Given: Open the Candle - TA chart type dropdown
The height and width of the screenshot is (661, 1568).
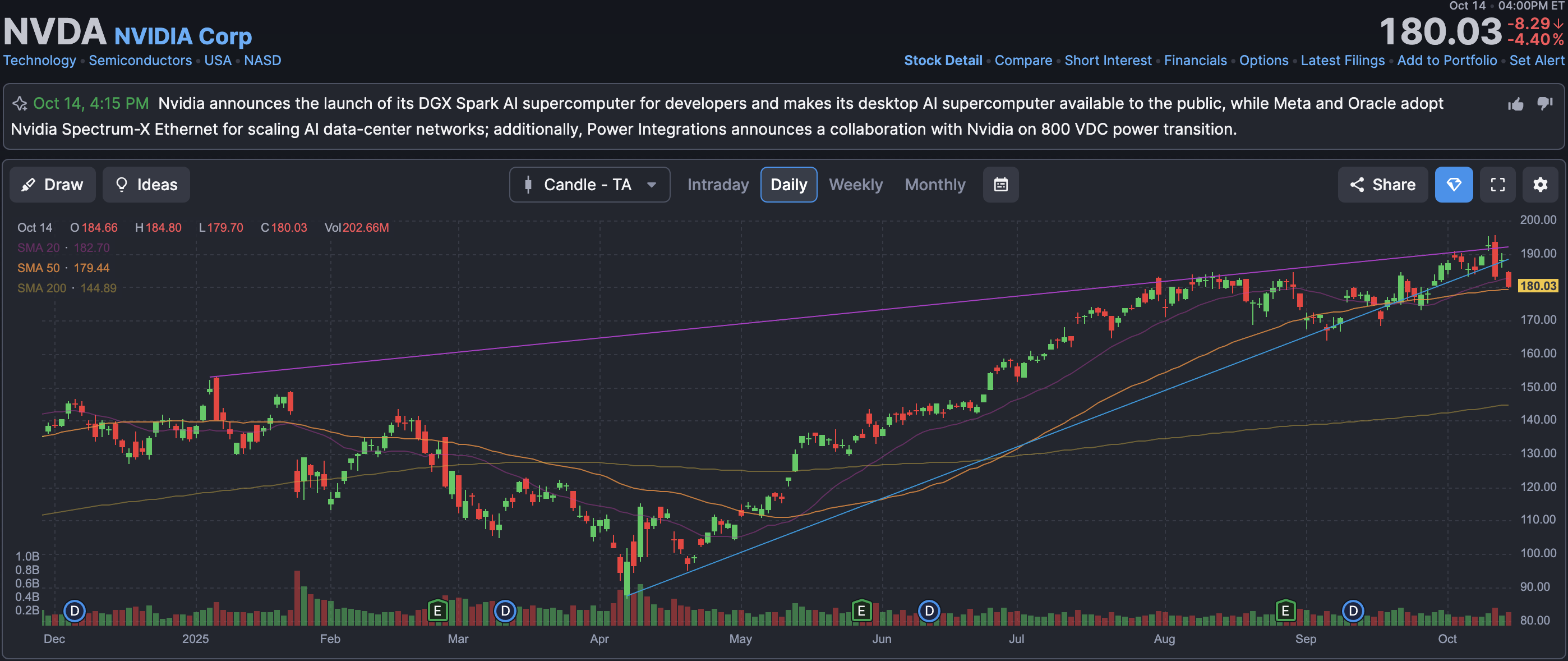Looking at the screenshot, I should coord(589,185).
